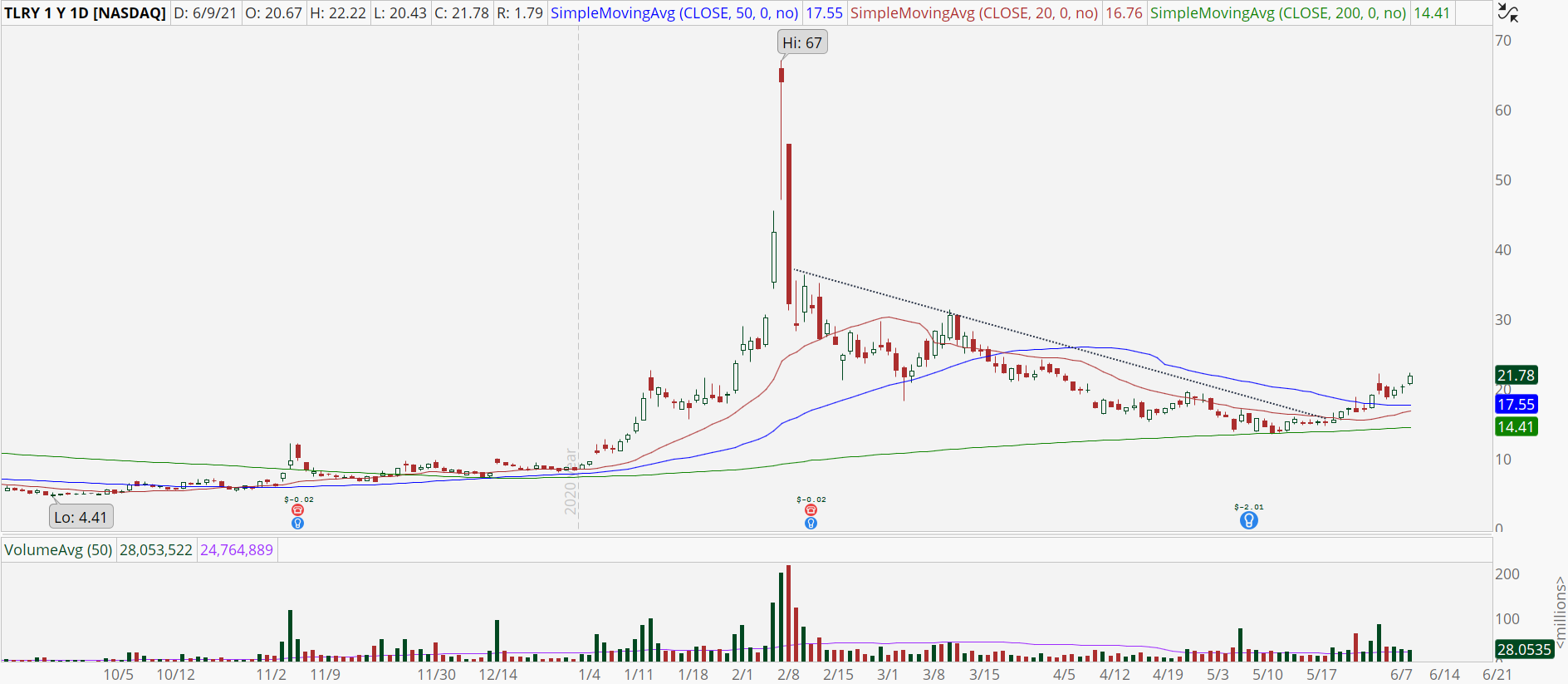Click the 'Lo: 4.41' price bubble
This screenshot has width=1568, height=684.
point(81,517)
